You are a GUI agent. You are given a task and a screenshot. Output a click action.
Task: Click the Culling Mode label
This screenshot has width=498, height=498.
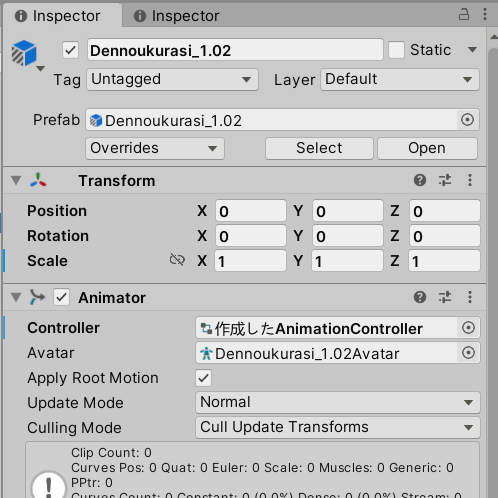click(x=74, y=428)
